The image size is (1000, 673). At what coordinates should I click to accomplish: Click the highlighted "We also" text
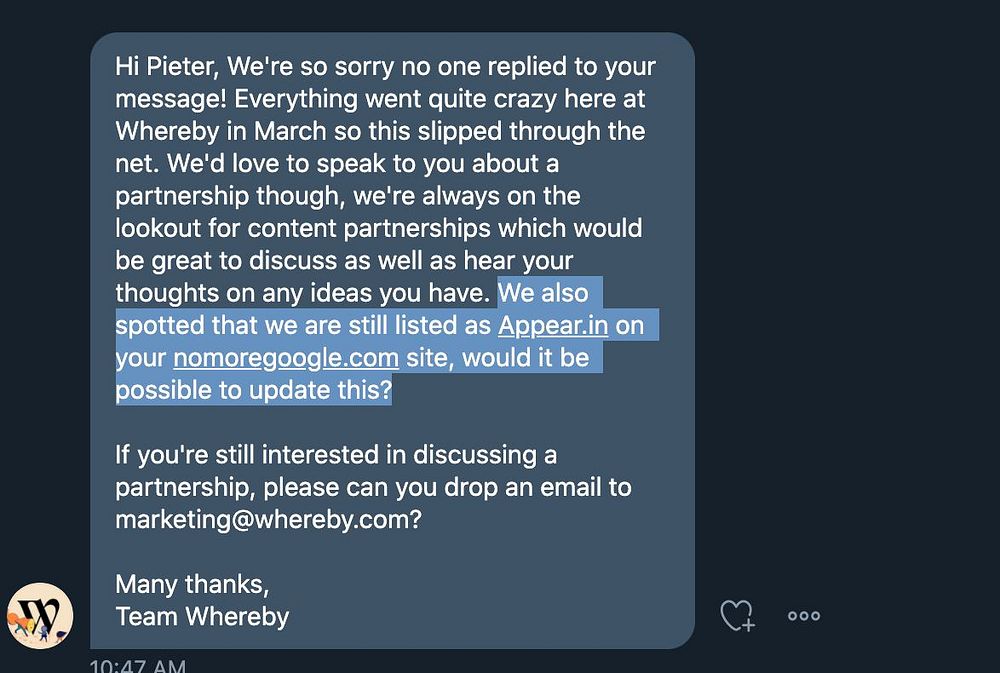[x=543, y=293]
